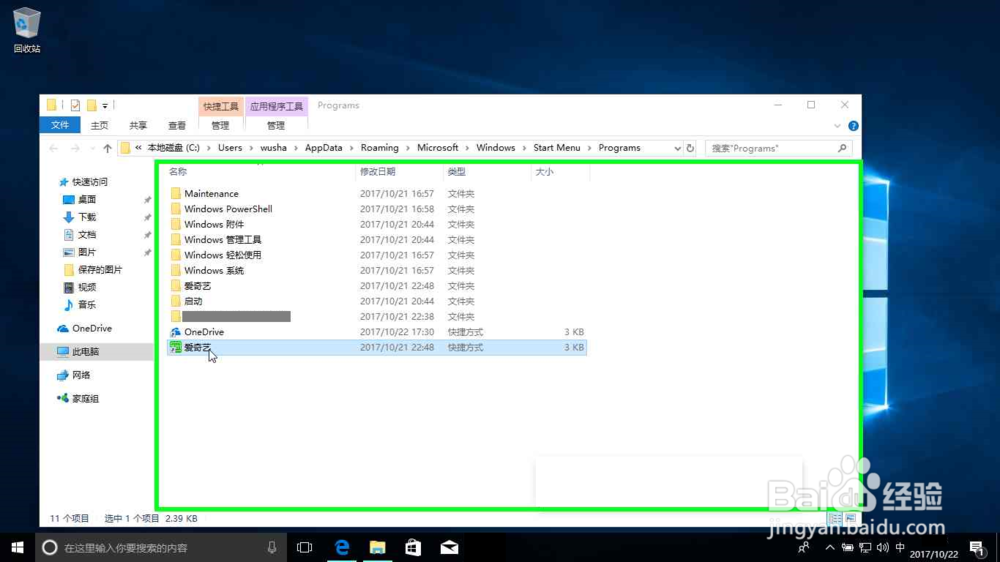
Task: Switch to the 查看 ribbon tab
Action: coord(177,126)
